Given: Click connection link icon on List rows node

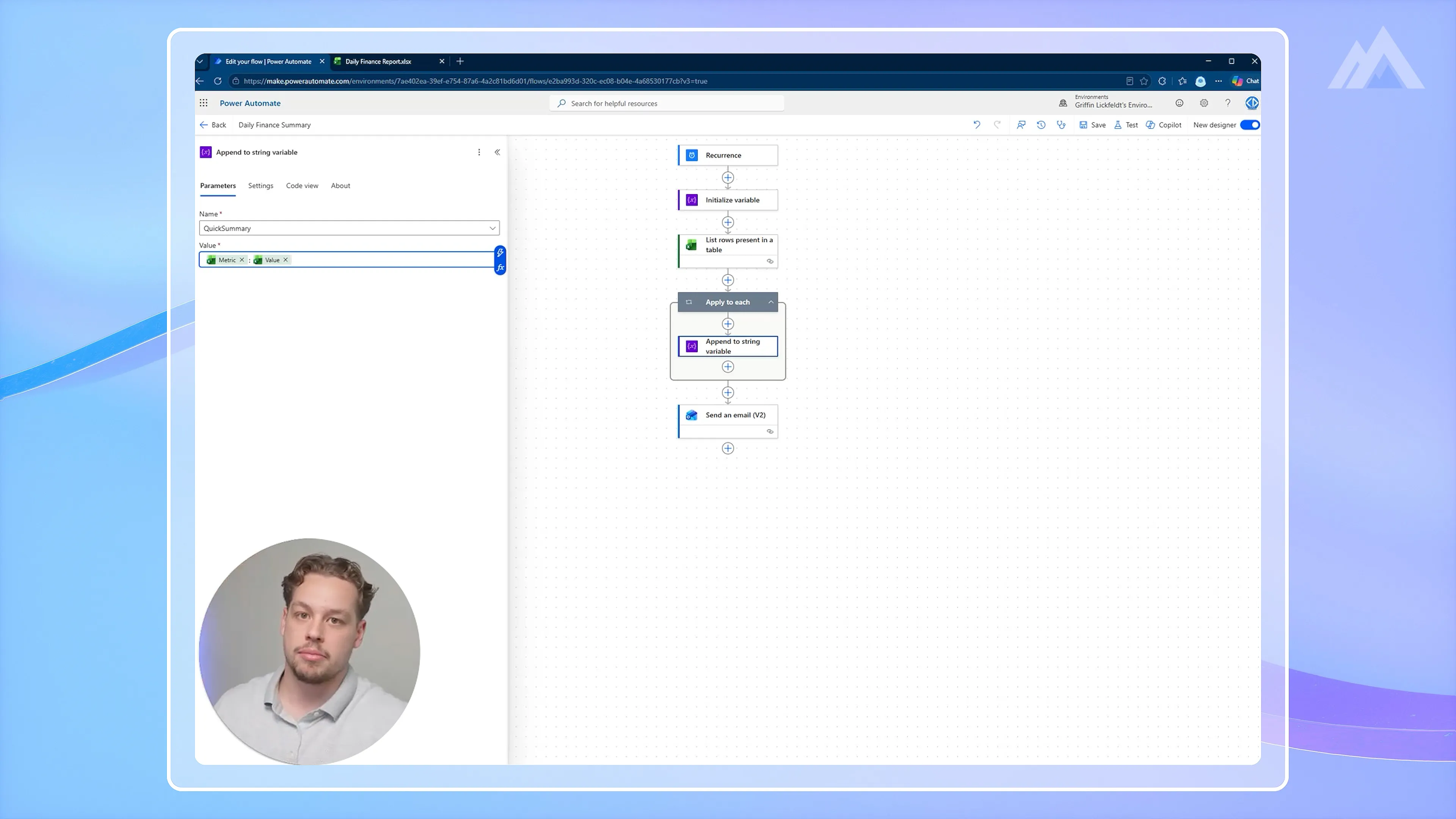Looking at the screenshot, I should [x=770, y=261].
